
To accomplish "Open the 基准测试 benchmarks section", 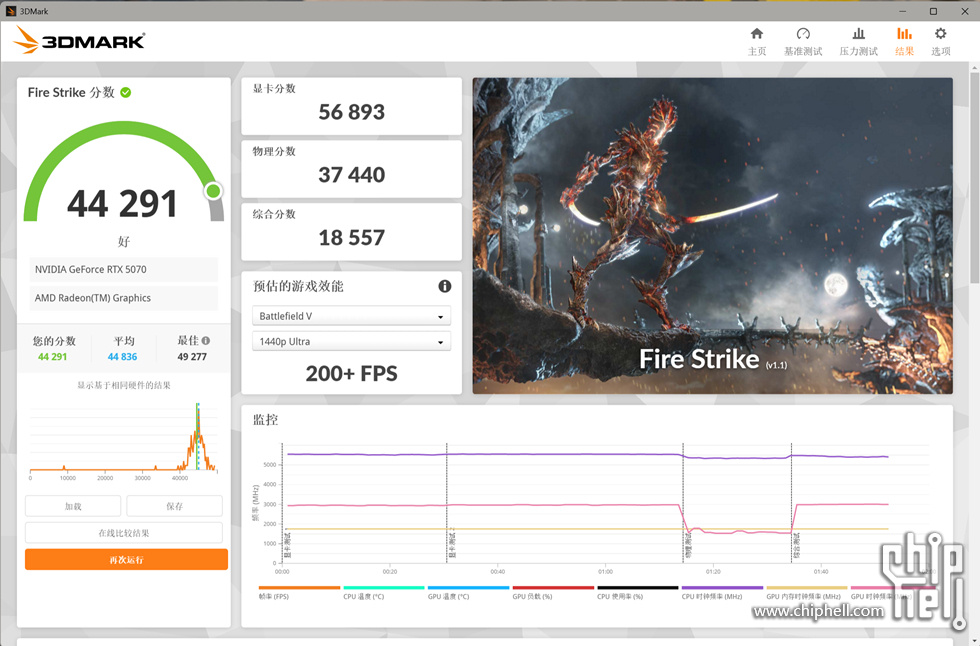I will pyautogui.click(x=803, y=41).
